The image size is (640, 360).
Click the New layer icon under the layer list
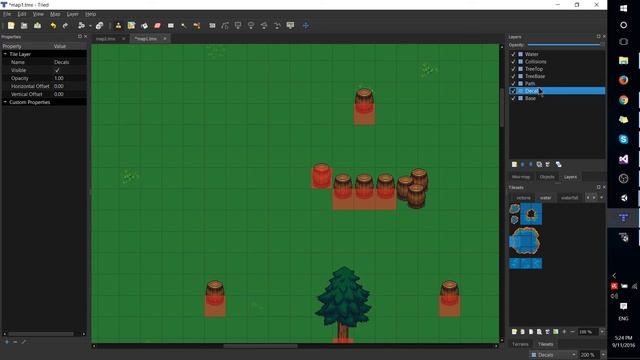[x=514, y=164]
